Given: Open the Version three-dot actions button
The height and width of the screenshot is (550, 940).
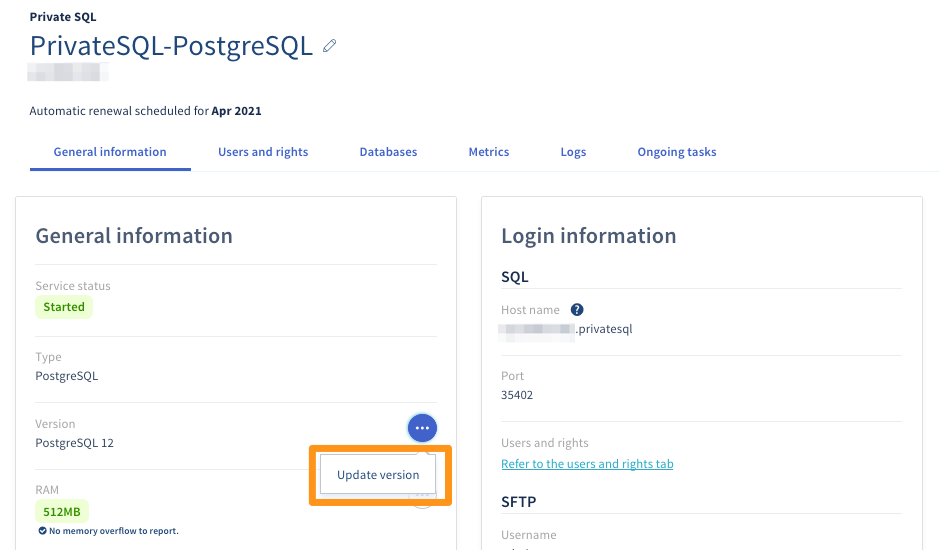Looking at the screenshot, I should pos(422,428).
